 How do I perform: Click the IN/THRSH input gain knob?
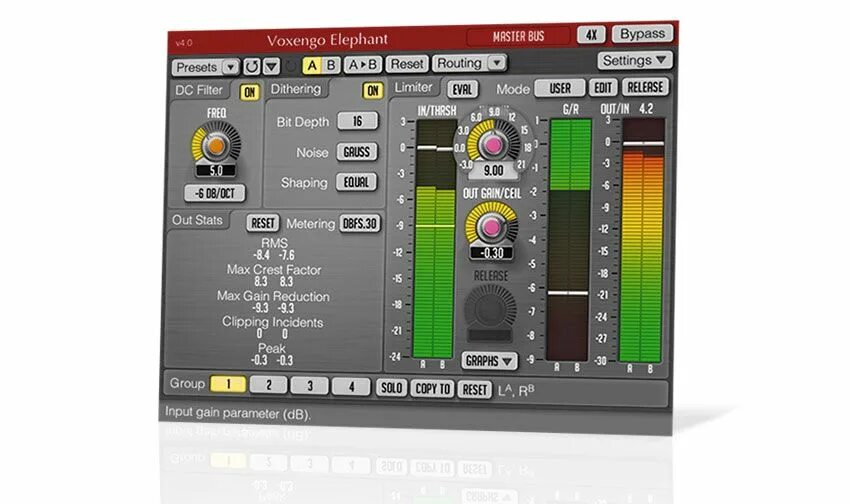[x=493, y=144]
